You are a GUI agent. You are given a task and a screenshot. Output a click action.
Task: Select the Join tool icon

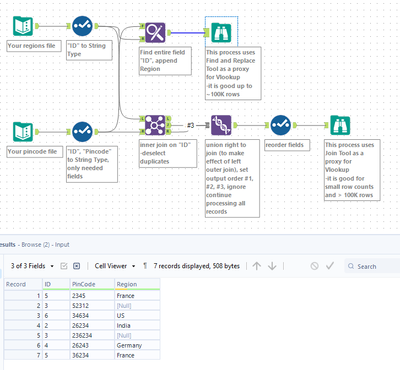click(155, 125)
